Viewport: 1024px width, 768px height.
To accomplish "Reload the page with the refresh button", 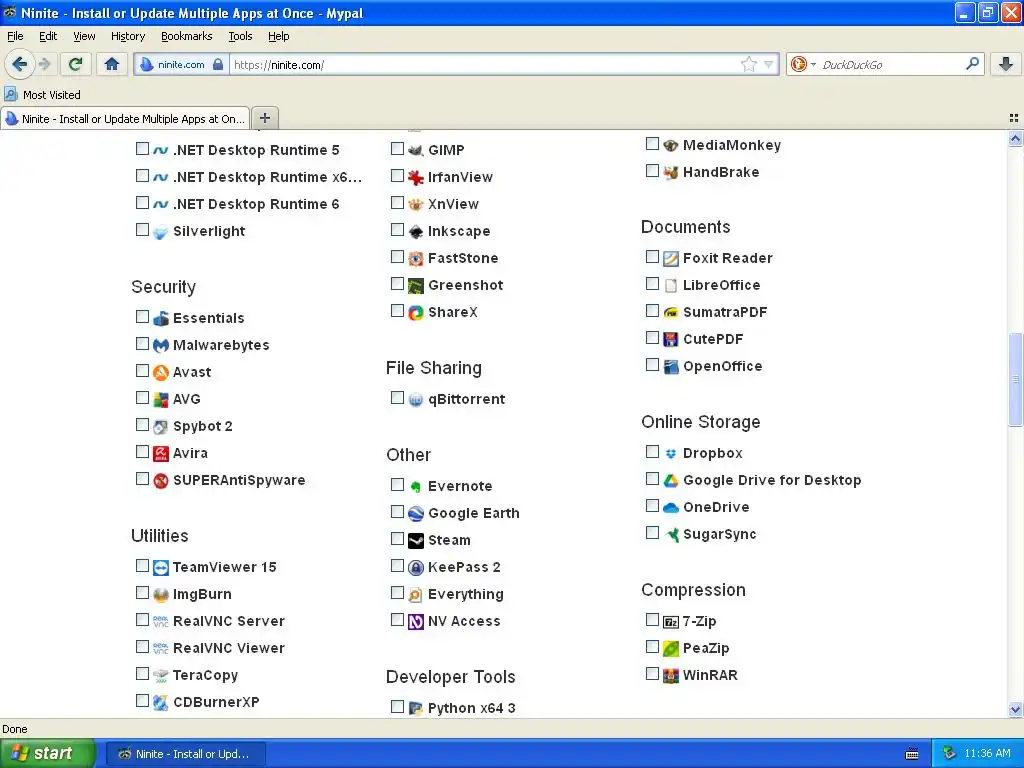I will click(75, 64).
